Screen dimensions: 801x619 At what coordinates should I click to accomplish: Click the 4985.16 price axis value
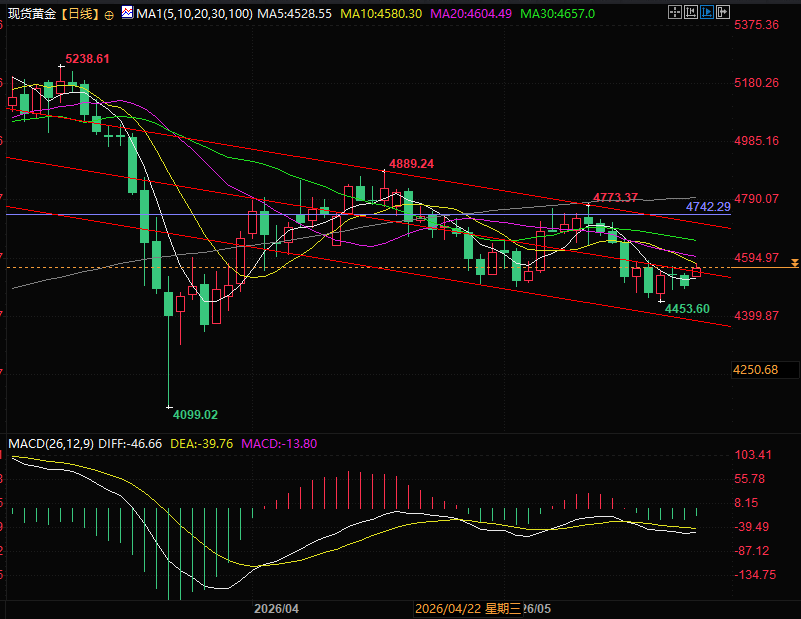[x=757, y=141]
